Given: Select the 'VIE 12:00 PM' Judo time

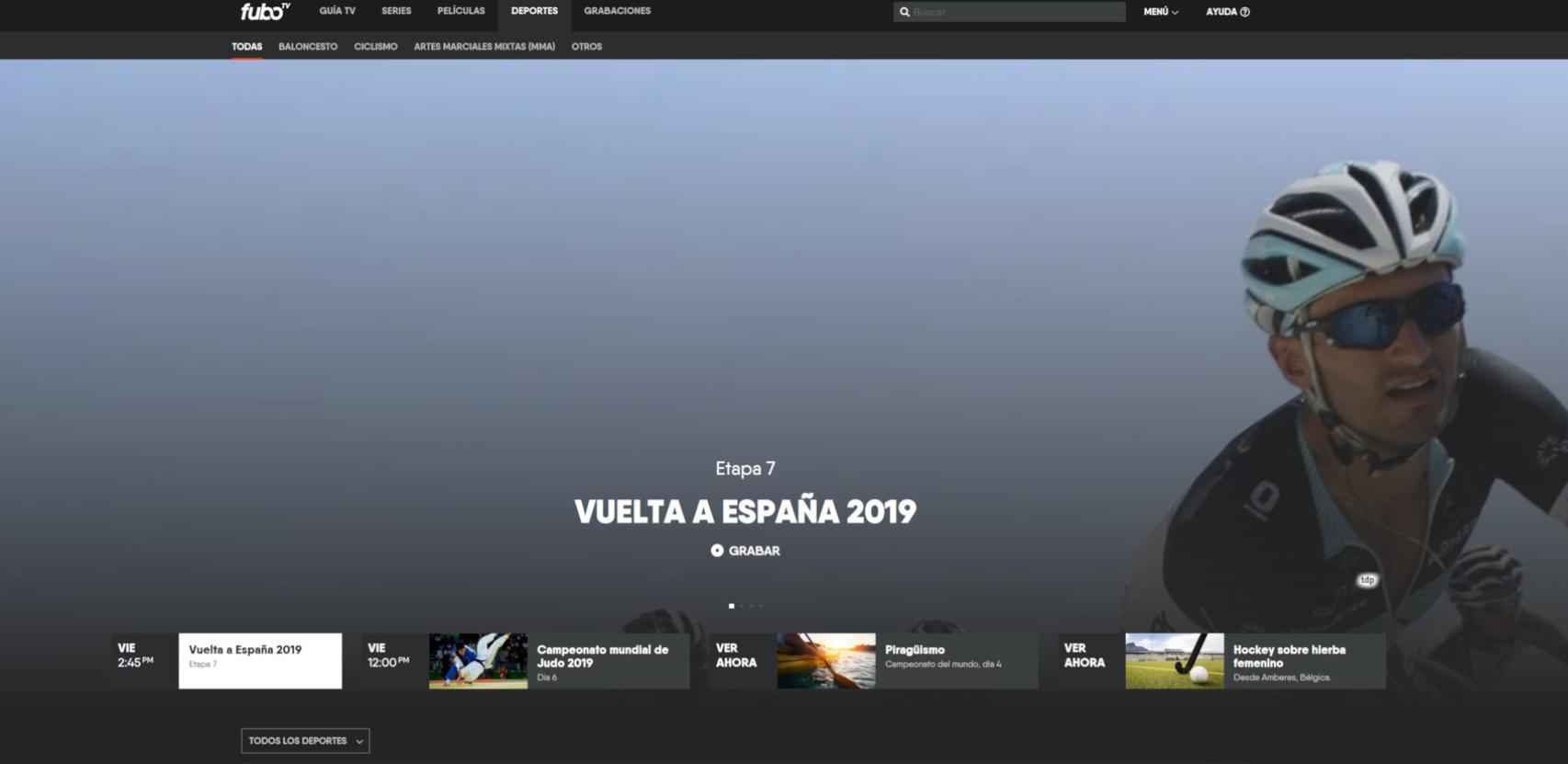Looking at the screenshot, I should (x=388, y=656).
